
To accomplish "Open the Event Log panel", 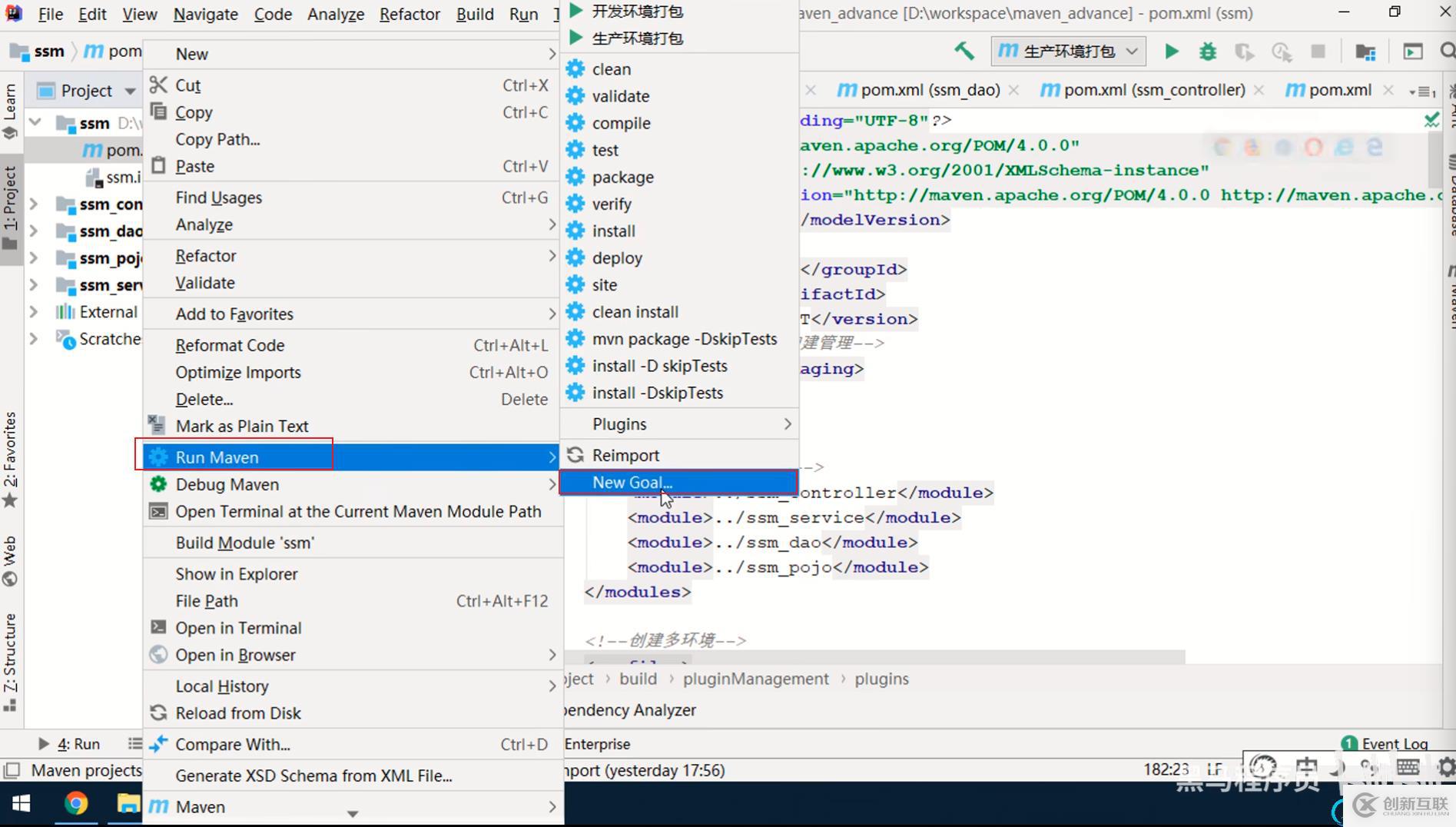I will [x=1385, y=743].
